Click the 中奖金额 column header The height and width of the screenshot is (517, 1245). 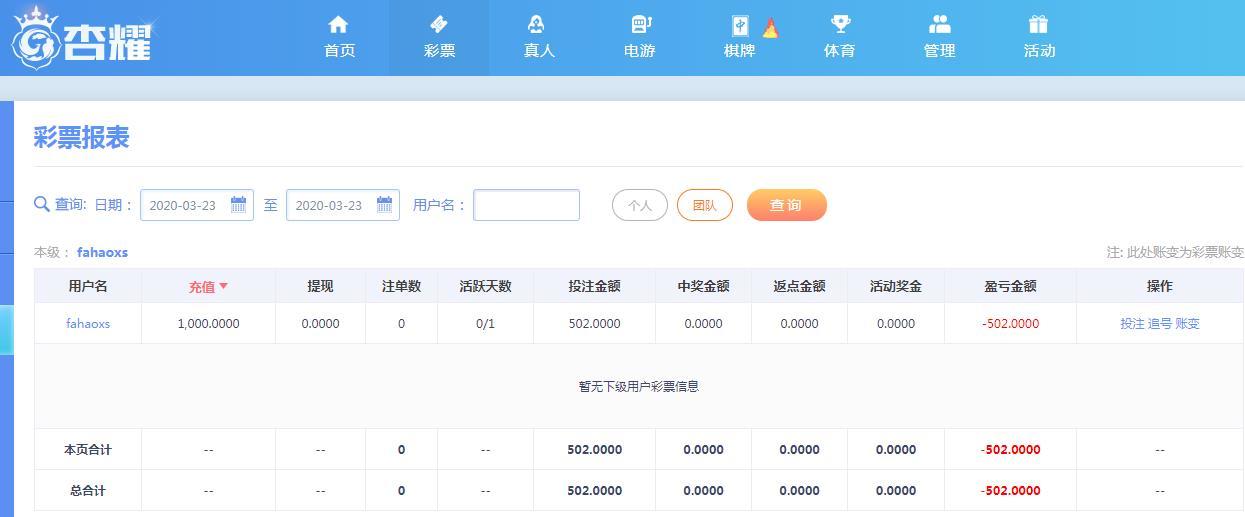coord(703,286)
